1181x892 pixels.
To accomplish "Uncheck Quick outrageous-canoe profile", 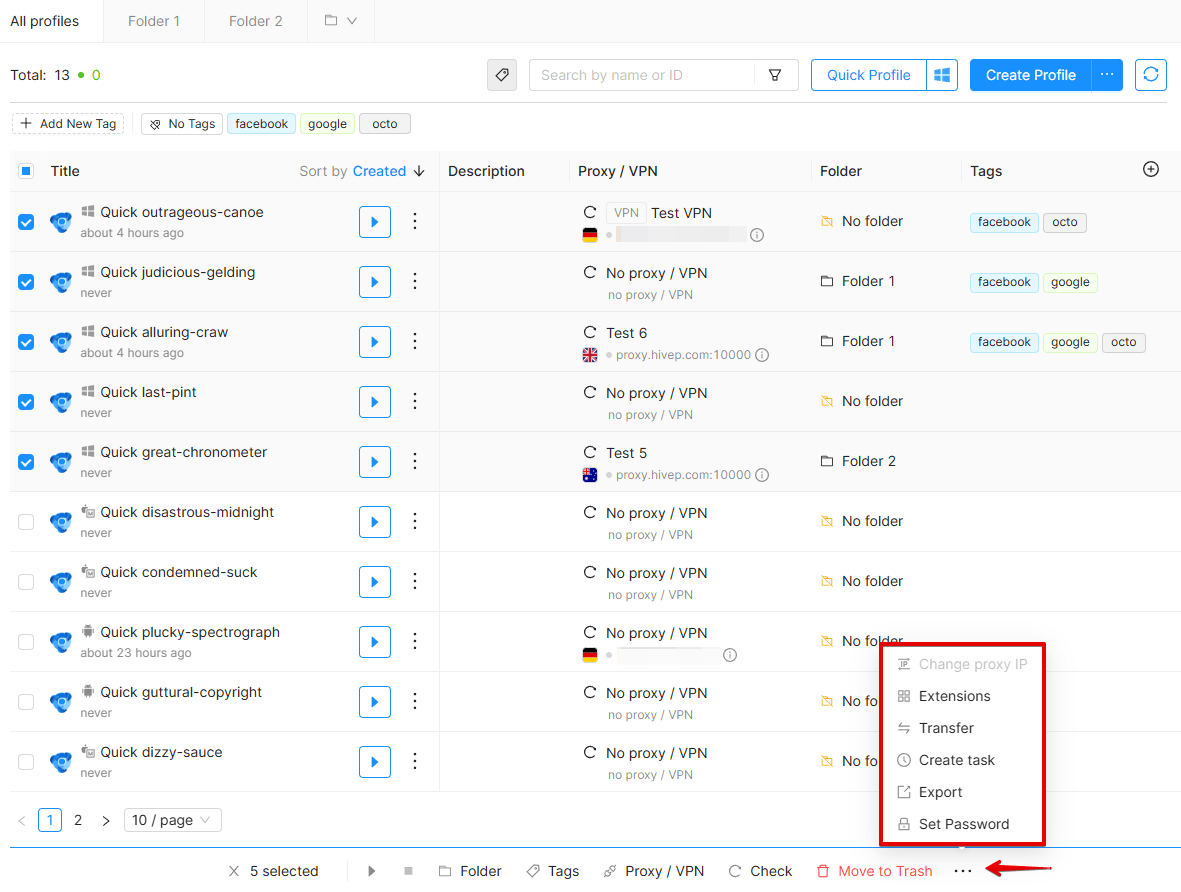I will [x=26, y=222].
